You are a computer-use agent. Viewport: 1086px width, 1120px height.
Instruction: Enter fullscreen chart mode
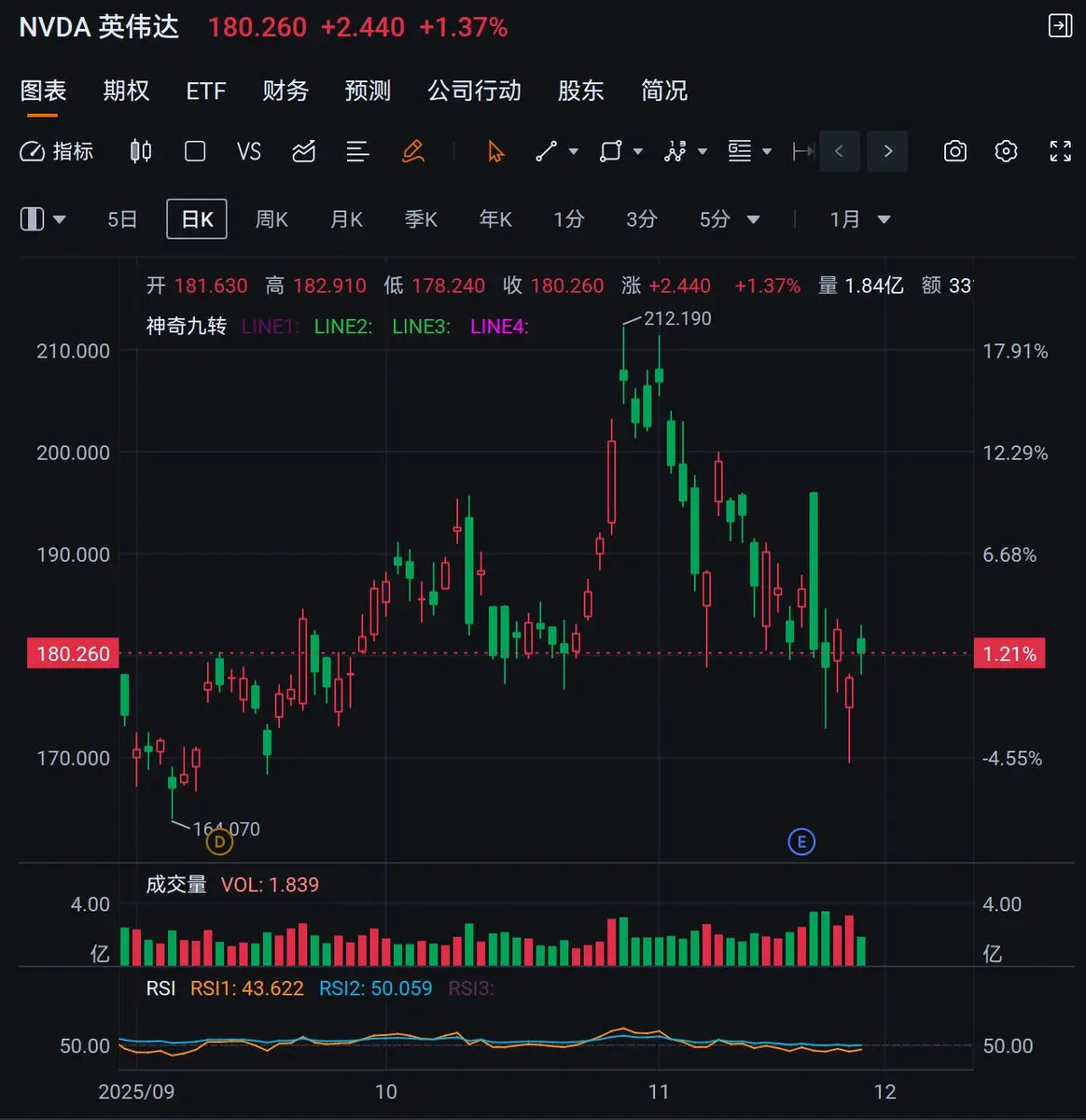pos(1061,151)
